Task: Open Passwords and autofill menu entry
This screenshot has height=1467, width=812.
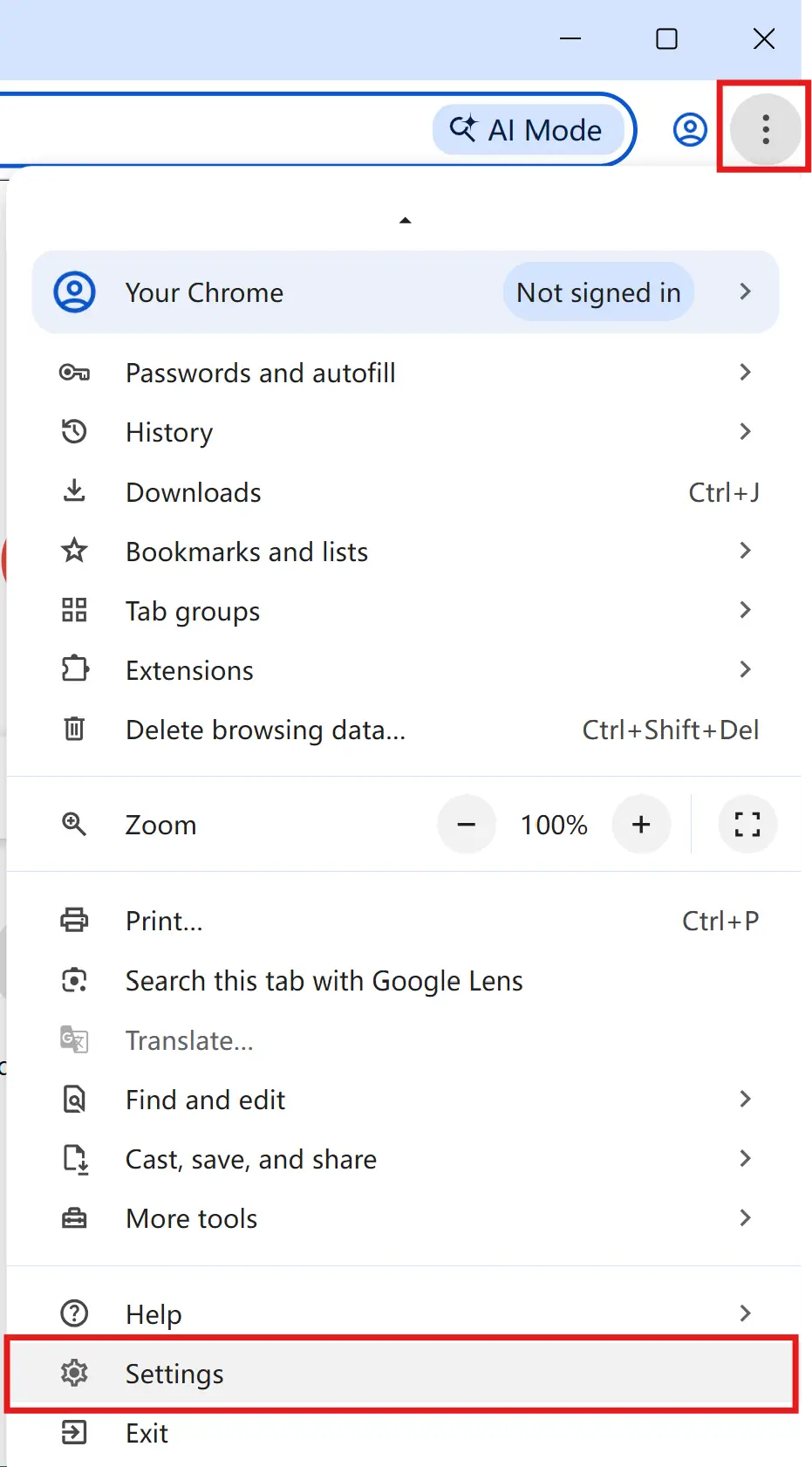Action: [x=405, y=373]
